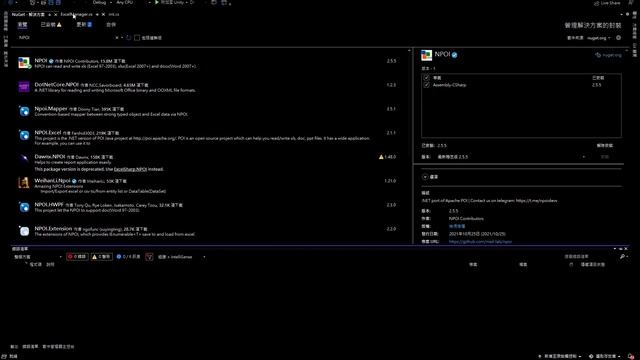
Task: Open the GitHub project URL link
Action: click(480, 242)
